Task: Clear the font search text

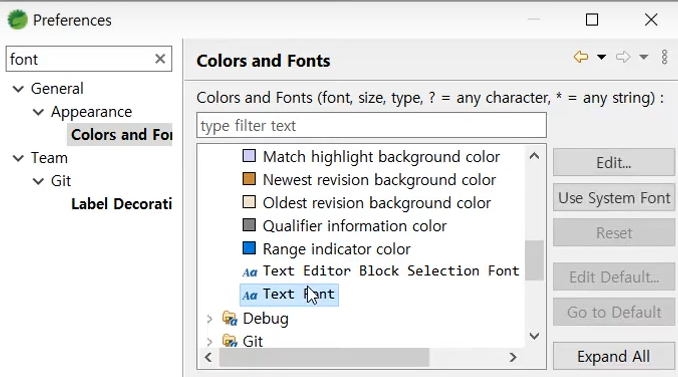Action: pos(160,59)
